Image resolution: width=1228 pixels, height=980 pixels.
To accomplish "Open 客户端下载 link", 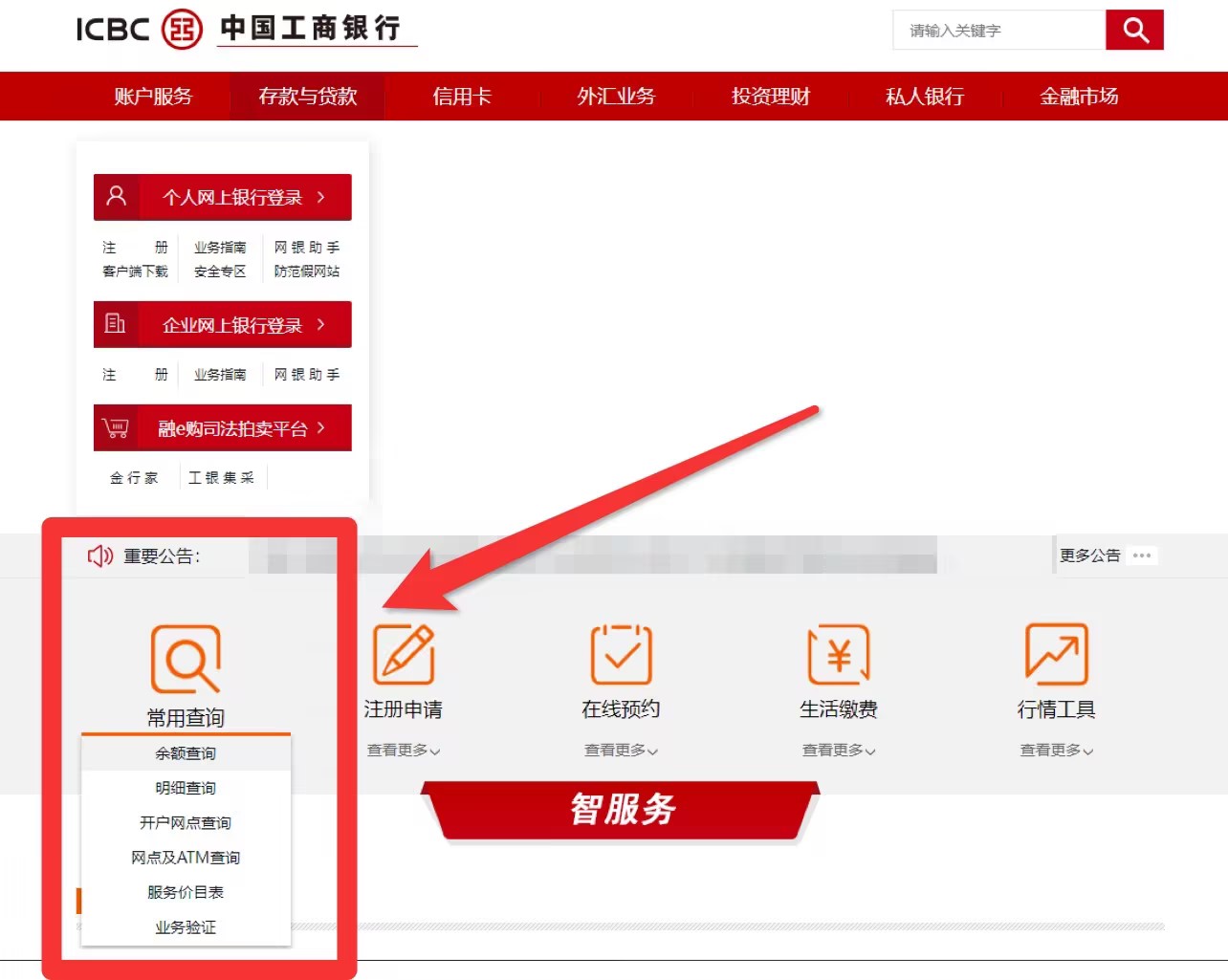I will point(135,272).
